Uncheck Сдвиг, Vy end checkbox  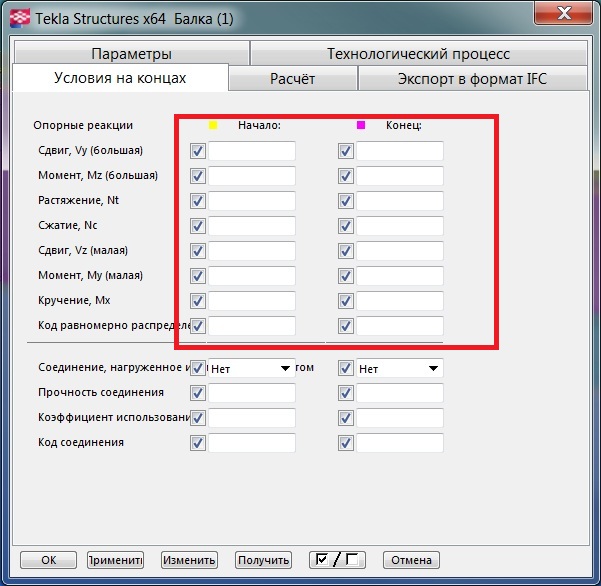click(346, 151)
